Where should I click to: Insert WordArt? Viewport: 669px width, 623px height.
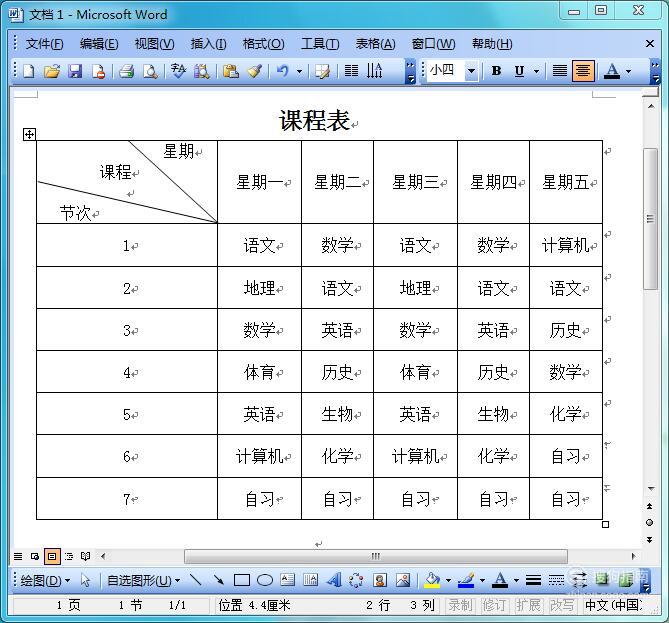tap(334, 579)
